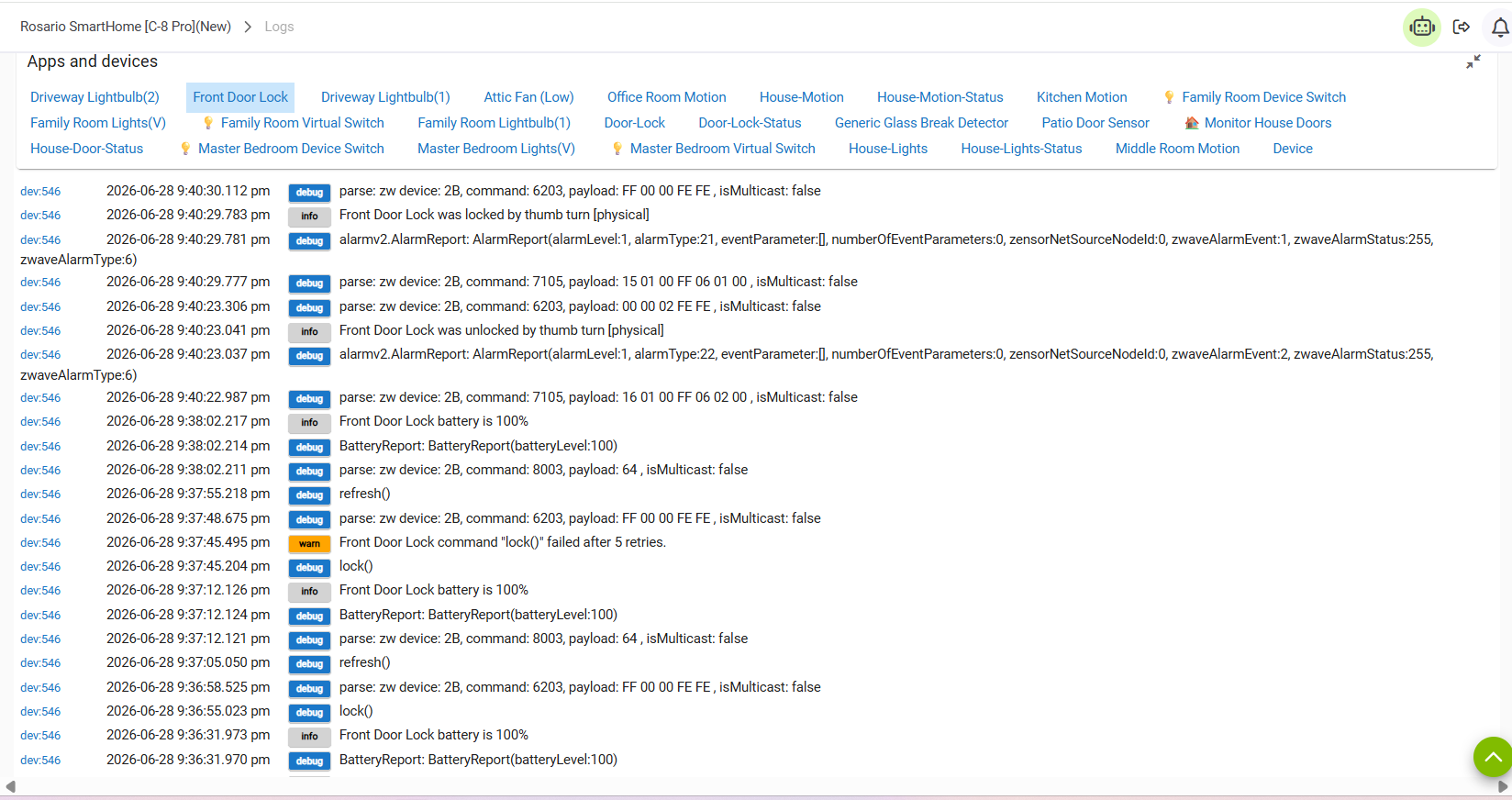Click debug badge at 9:40:30.112 pm
The image size is (1512, 800).
(x=309, y=192)
